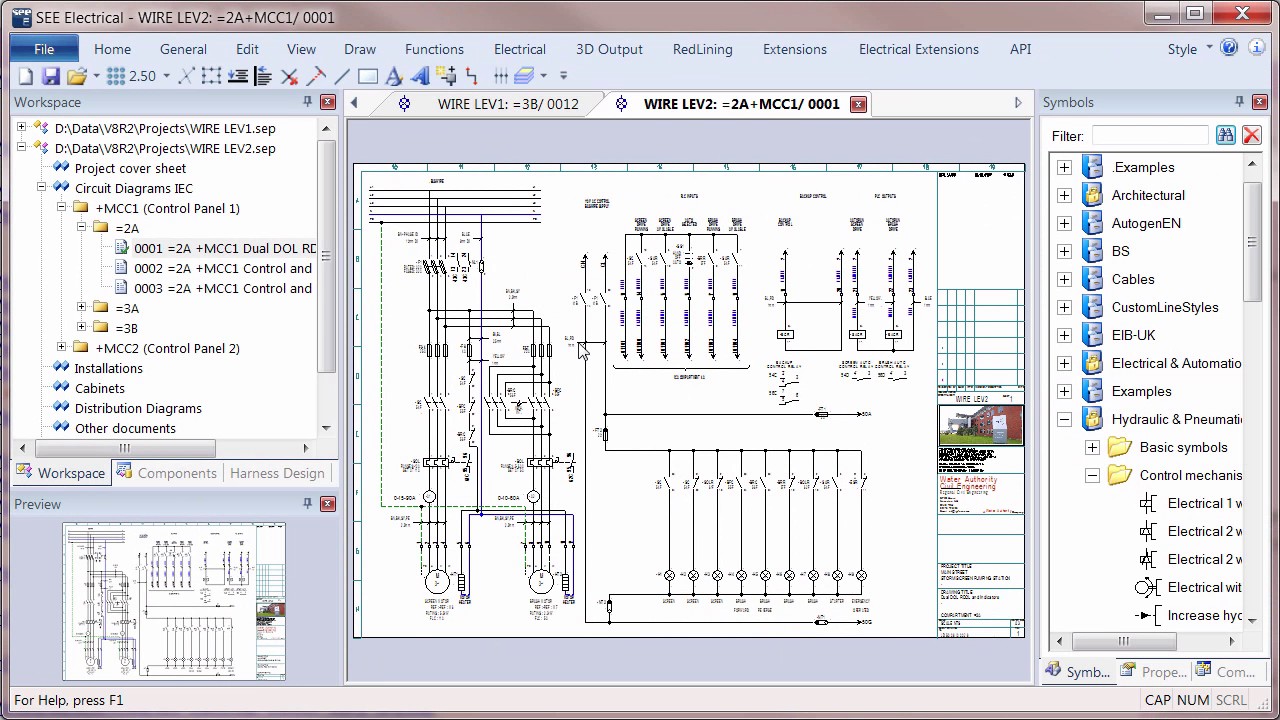Screen dimensions: 1280x720
Task: Select the rectangle drawing tool
Action: [368, 76]
